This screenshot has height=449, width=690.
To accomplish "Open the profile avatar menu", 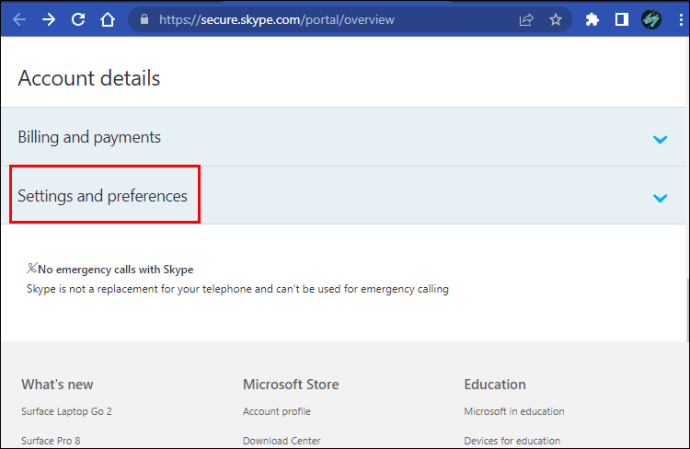I will click(651, 19).
